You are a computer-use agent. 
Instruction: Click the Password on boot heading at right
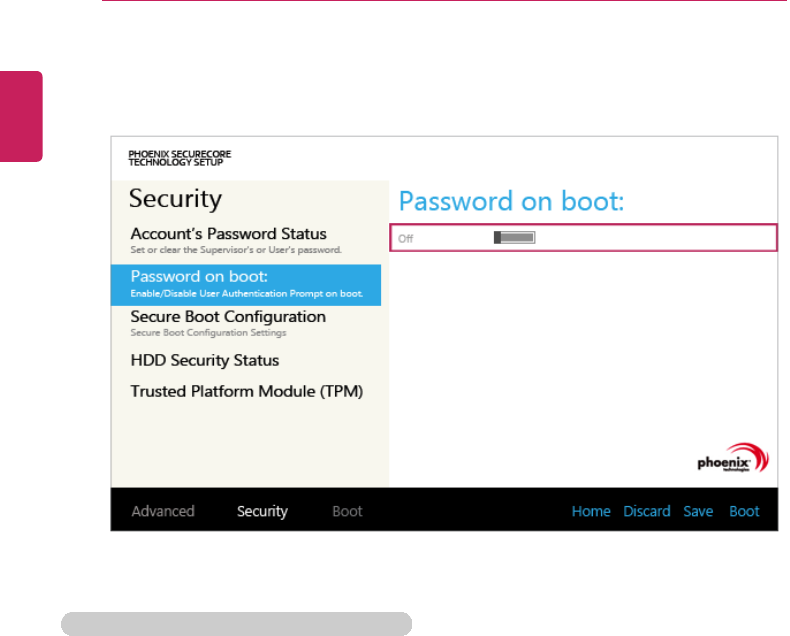click(x=511, y=202)
